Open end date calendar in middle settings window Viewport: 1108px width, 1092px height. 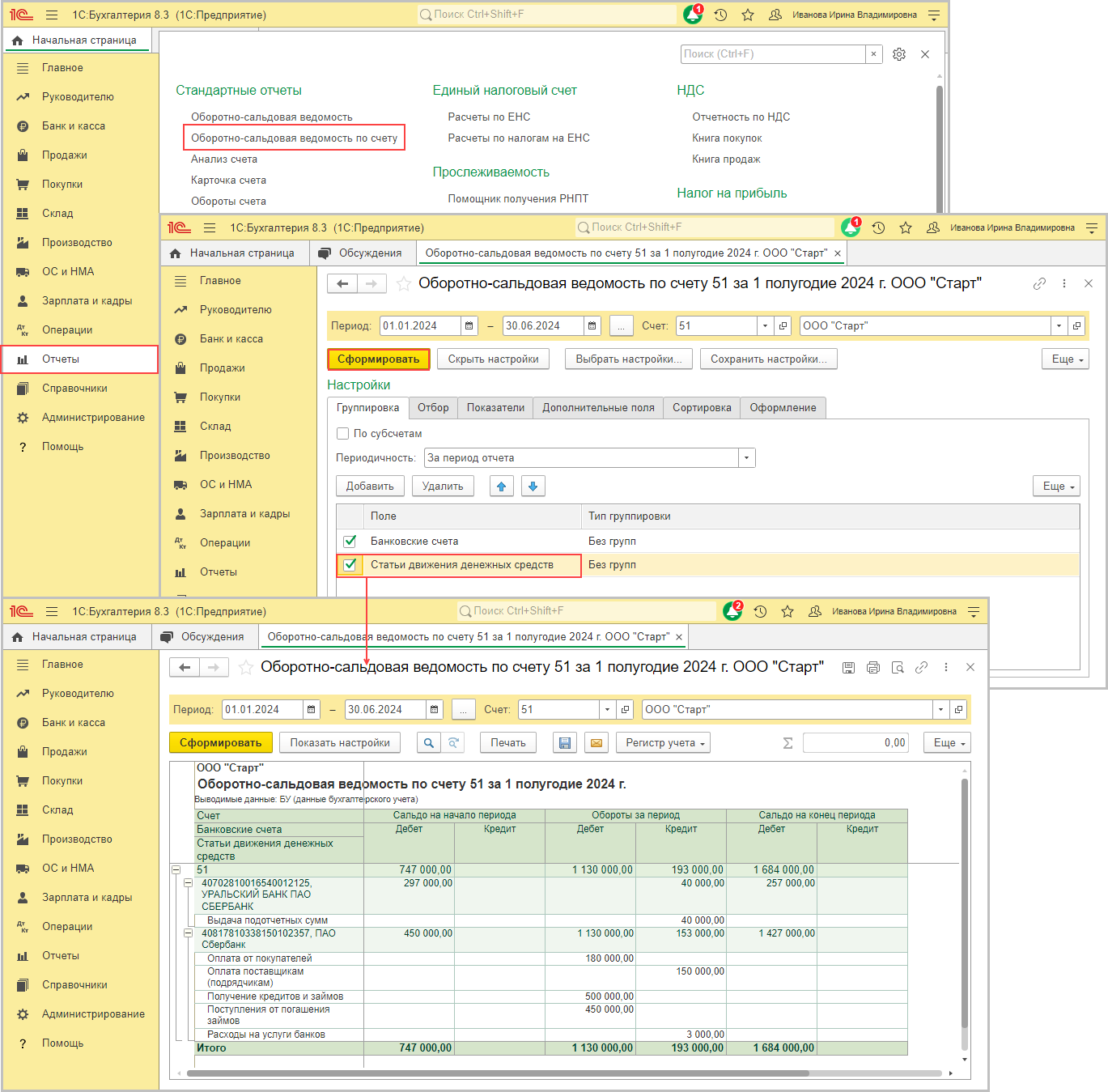point(592,325)
